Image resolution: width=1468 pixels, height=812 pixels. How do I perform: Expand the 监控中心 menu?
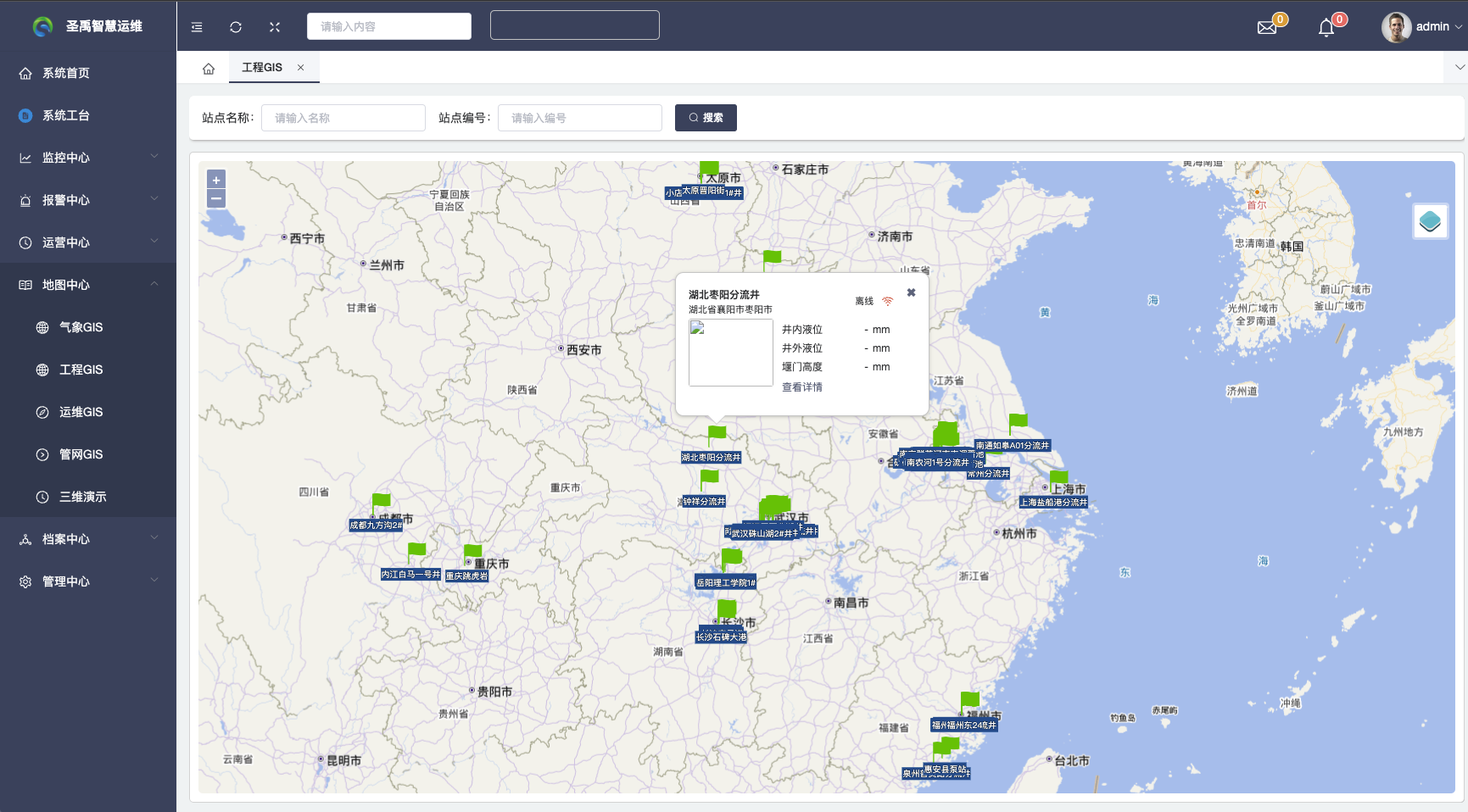[x=88, y=158]
